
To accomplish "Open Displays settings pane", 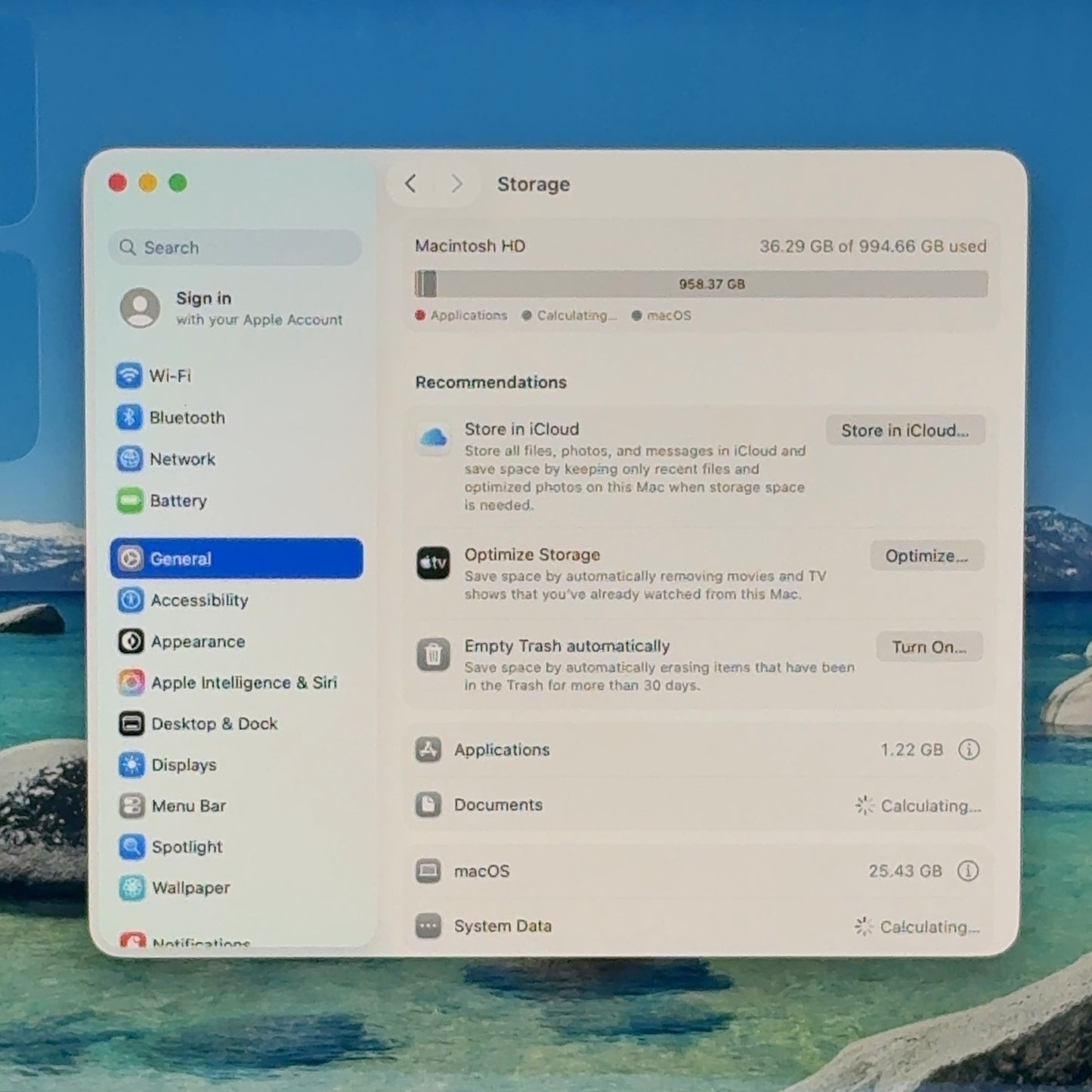I will point(237,765).
